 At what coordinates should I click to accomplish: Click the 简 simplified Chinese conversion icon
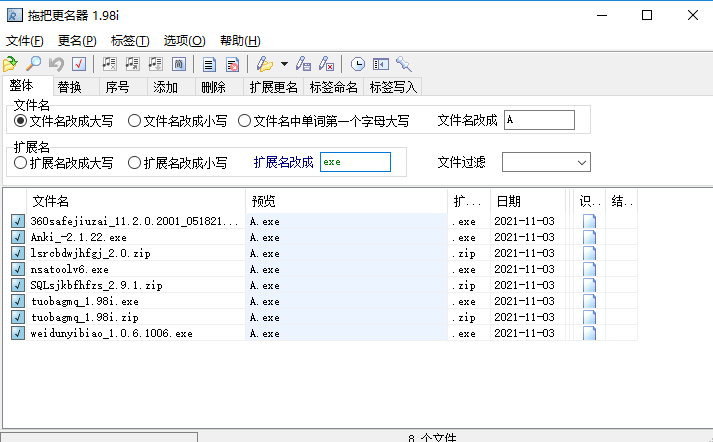click(x=179, y=64)
